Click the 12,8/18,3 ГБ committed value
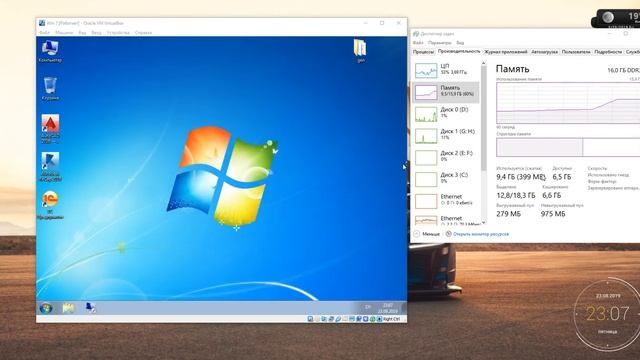The width and height of the screenshot is (640, 360). point(516,195)
